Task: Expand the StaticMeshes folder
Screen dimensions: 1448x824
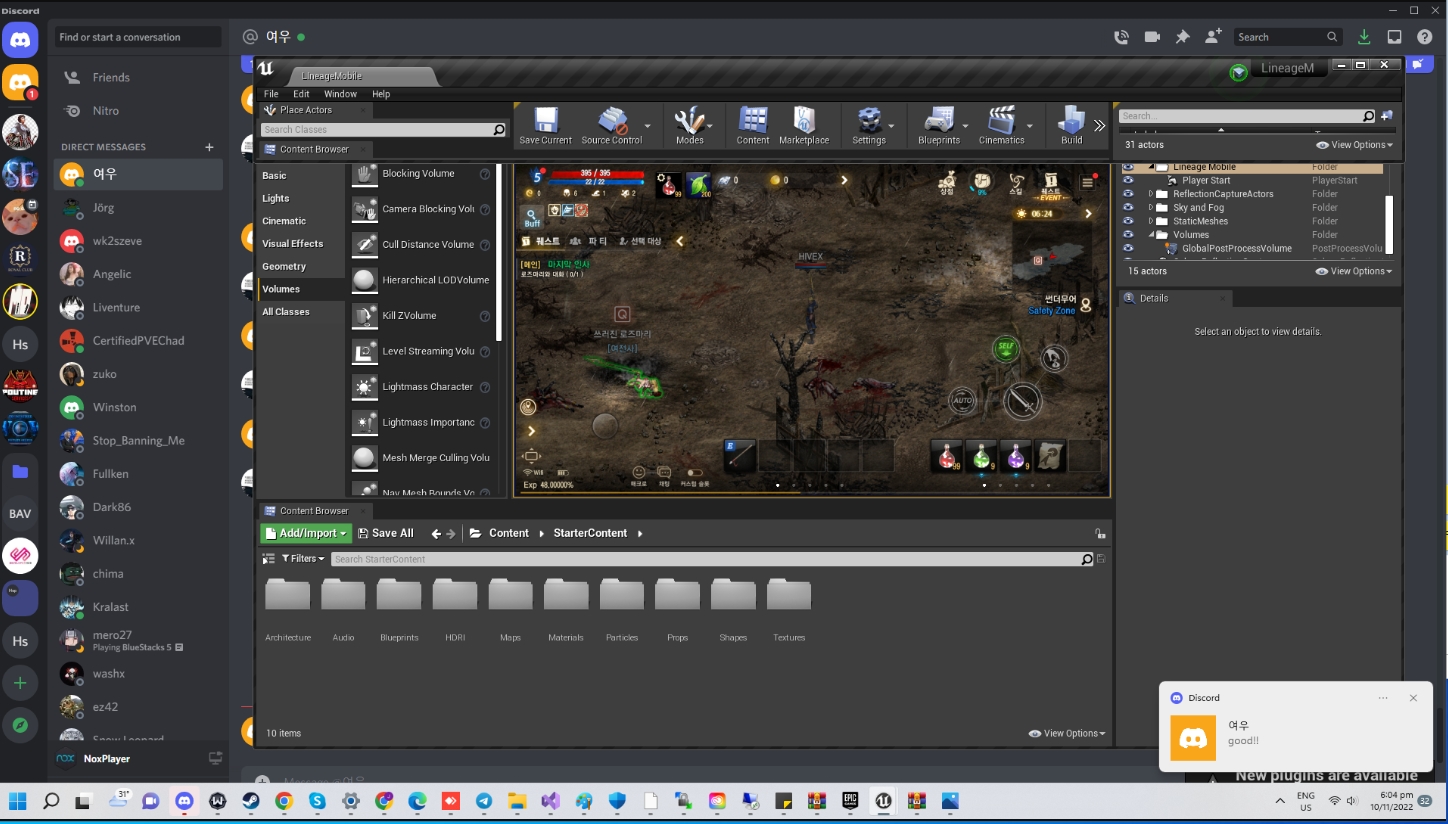Action: pos(1151,221)
